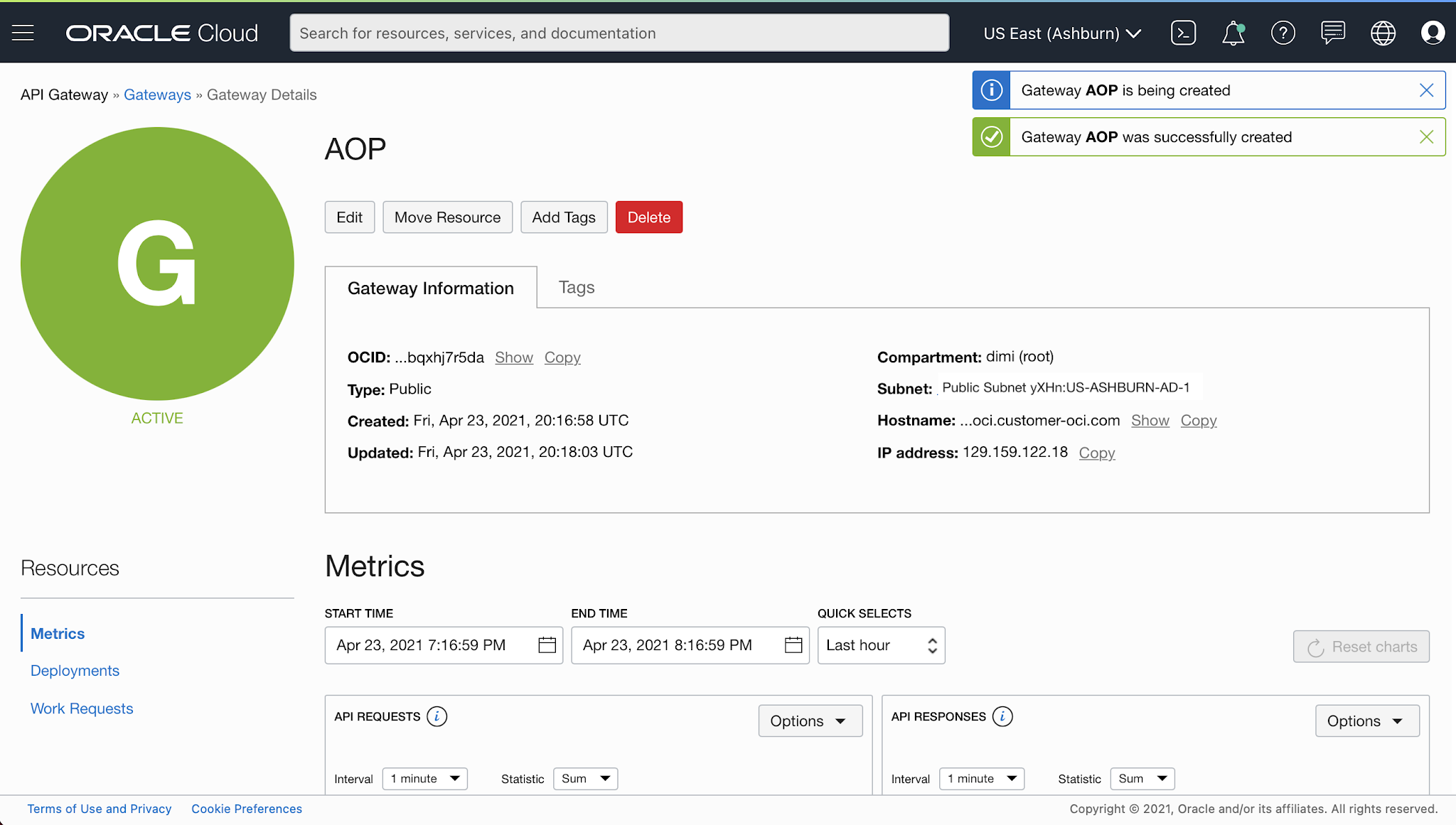The image size is (1456, 825).
Task: Expand API Requests Options dropdown
Action: click(810, 721)
